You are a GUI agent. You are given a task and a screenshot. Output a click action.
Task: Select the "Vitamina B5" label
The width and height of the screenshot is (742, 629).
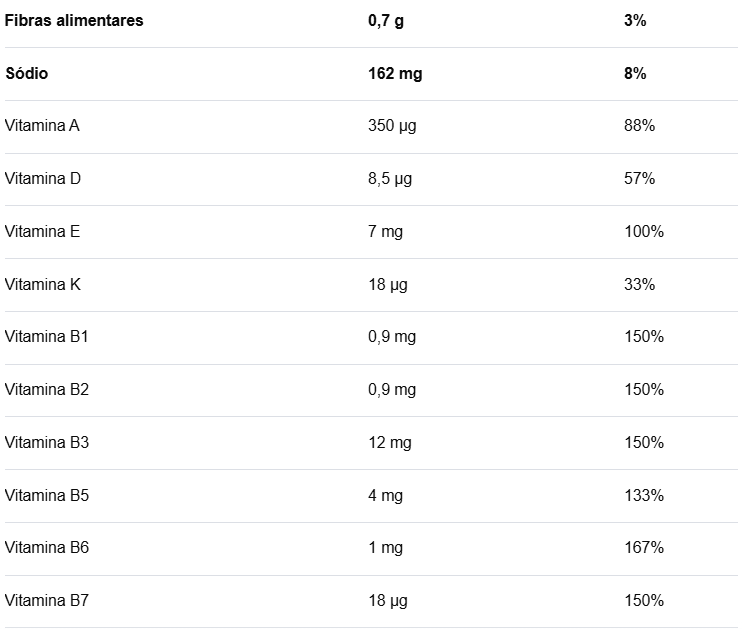(x=47, y=496)
